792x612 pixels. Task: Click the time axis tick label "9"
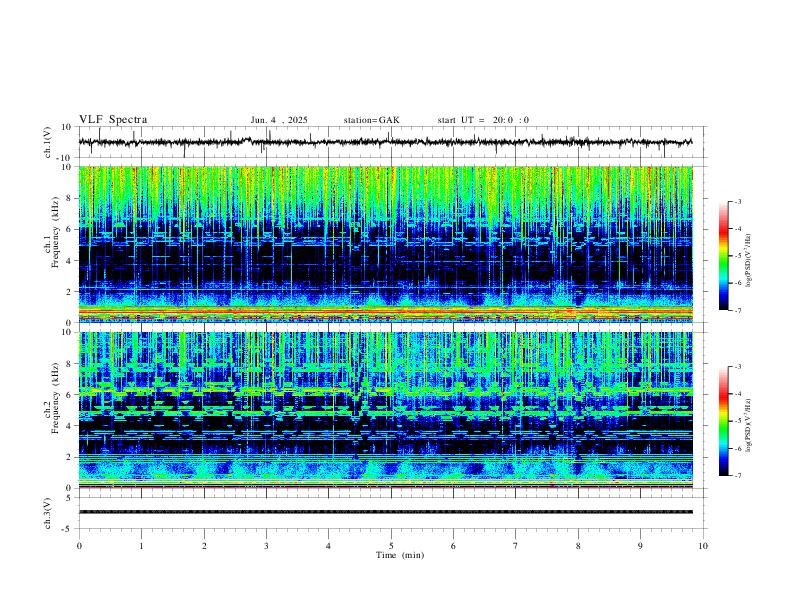click(x=640, y=546)
